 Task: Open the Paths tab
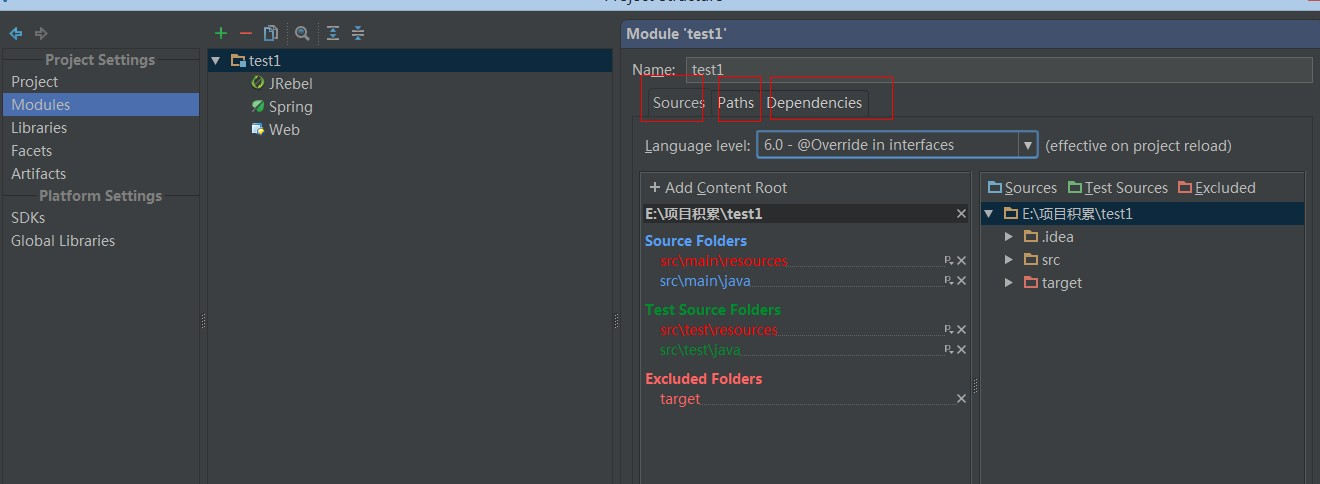point(736,103)
